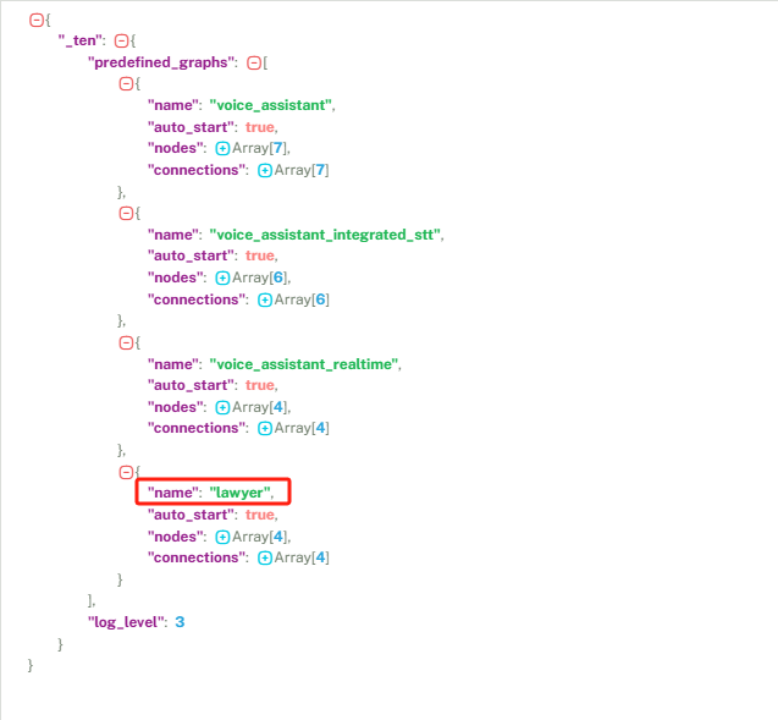Screen dimensions: 778x720
Task: Collapse the root JSON object
Action: (36, 20)
